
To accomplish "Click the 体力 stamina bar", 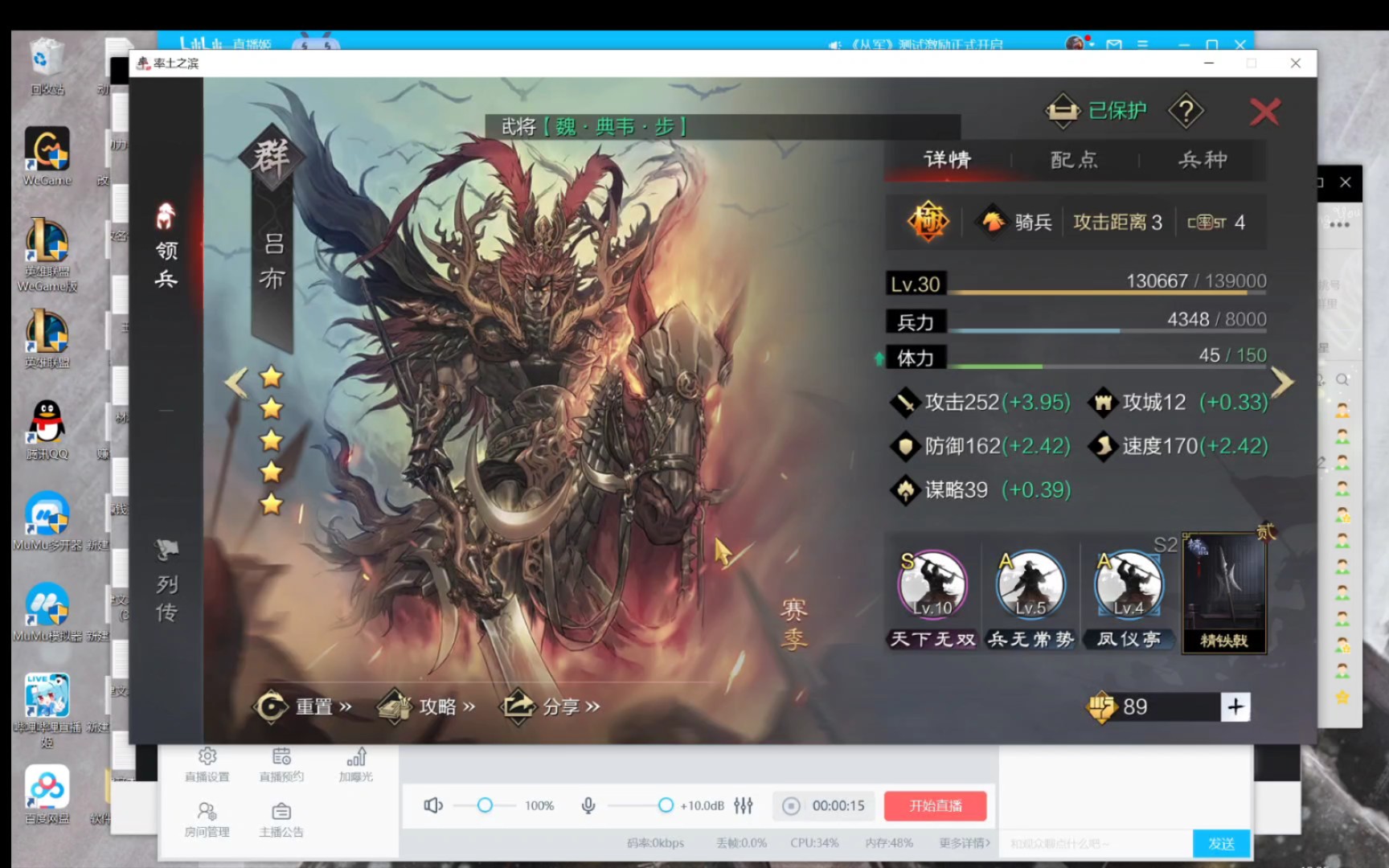I will [x=1076, y=357].
